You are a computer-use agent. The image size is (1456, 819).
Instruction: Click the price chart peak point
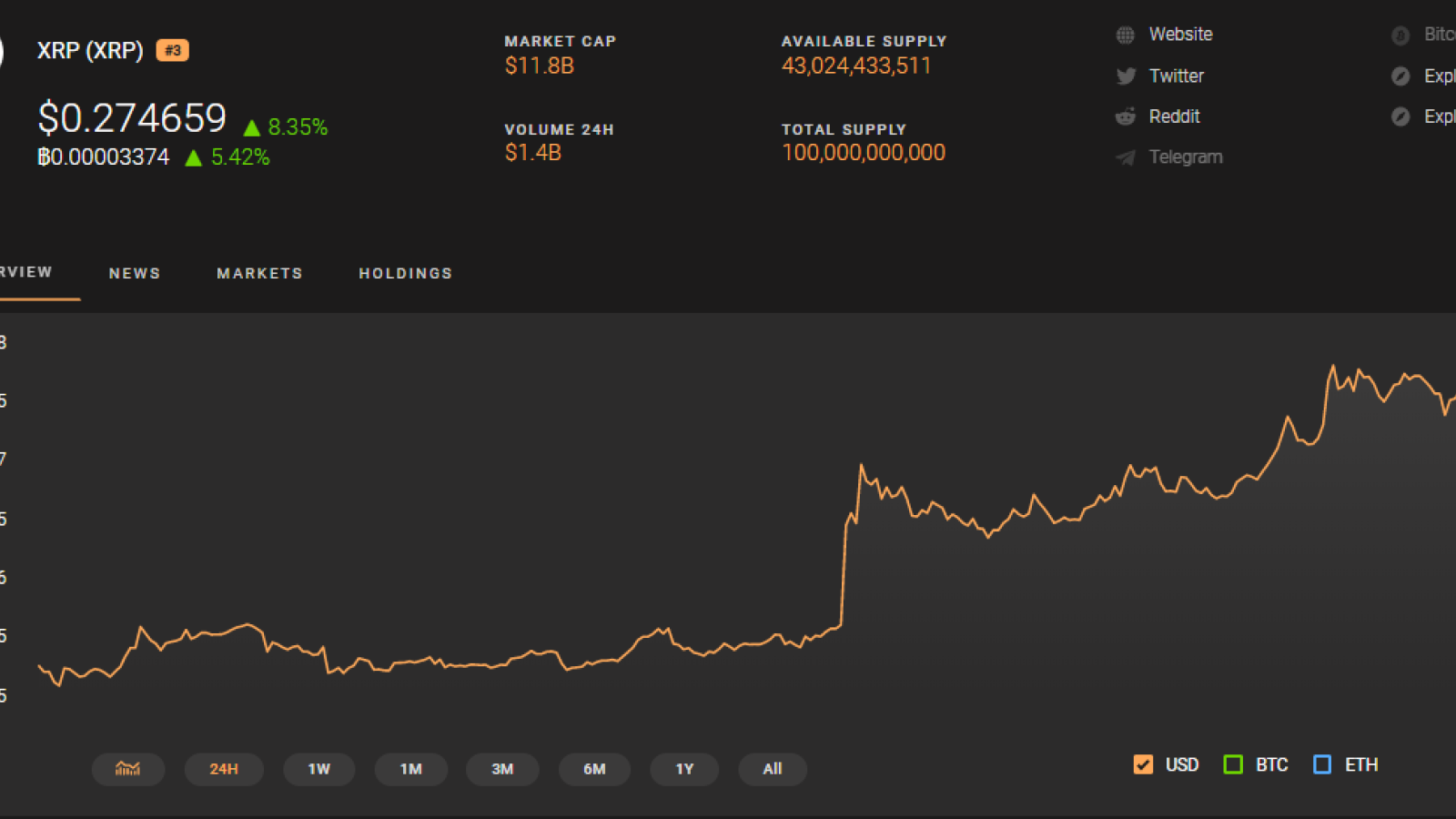point(1333,366)
